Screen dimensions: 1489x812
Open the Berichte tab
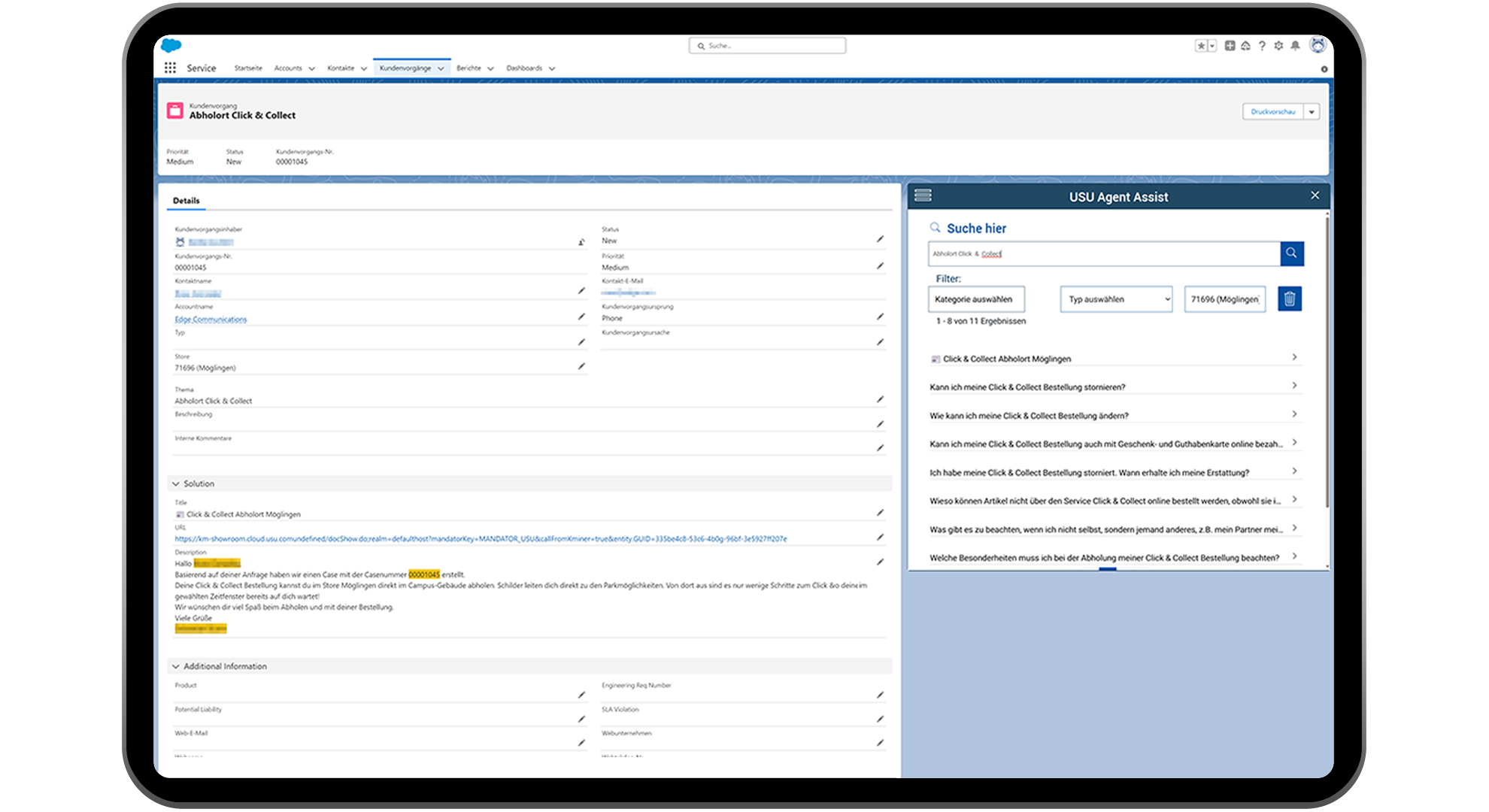(x=469, y=68)
